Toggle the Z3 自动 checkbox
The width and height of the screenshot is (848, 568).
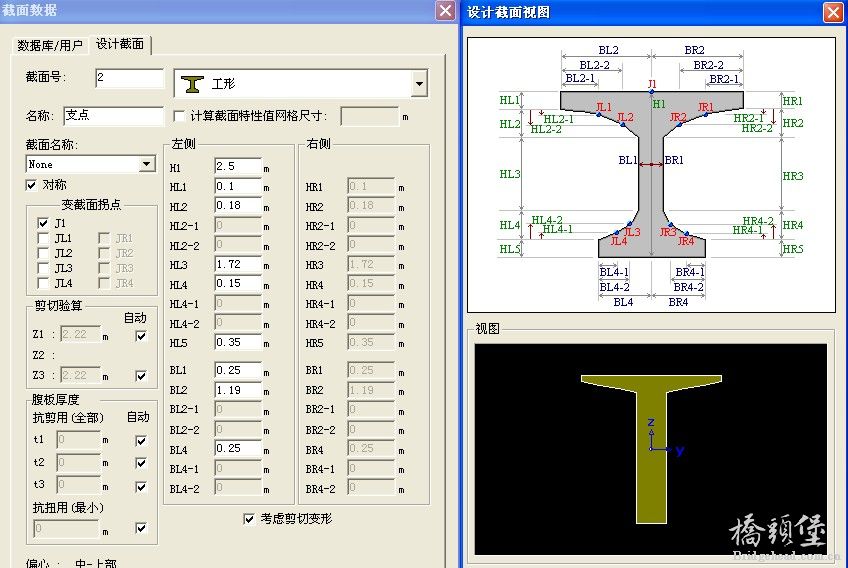pyautogui.click(x=141, y=375)
